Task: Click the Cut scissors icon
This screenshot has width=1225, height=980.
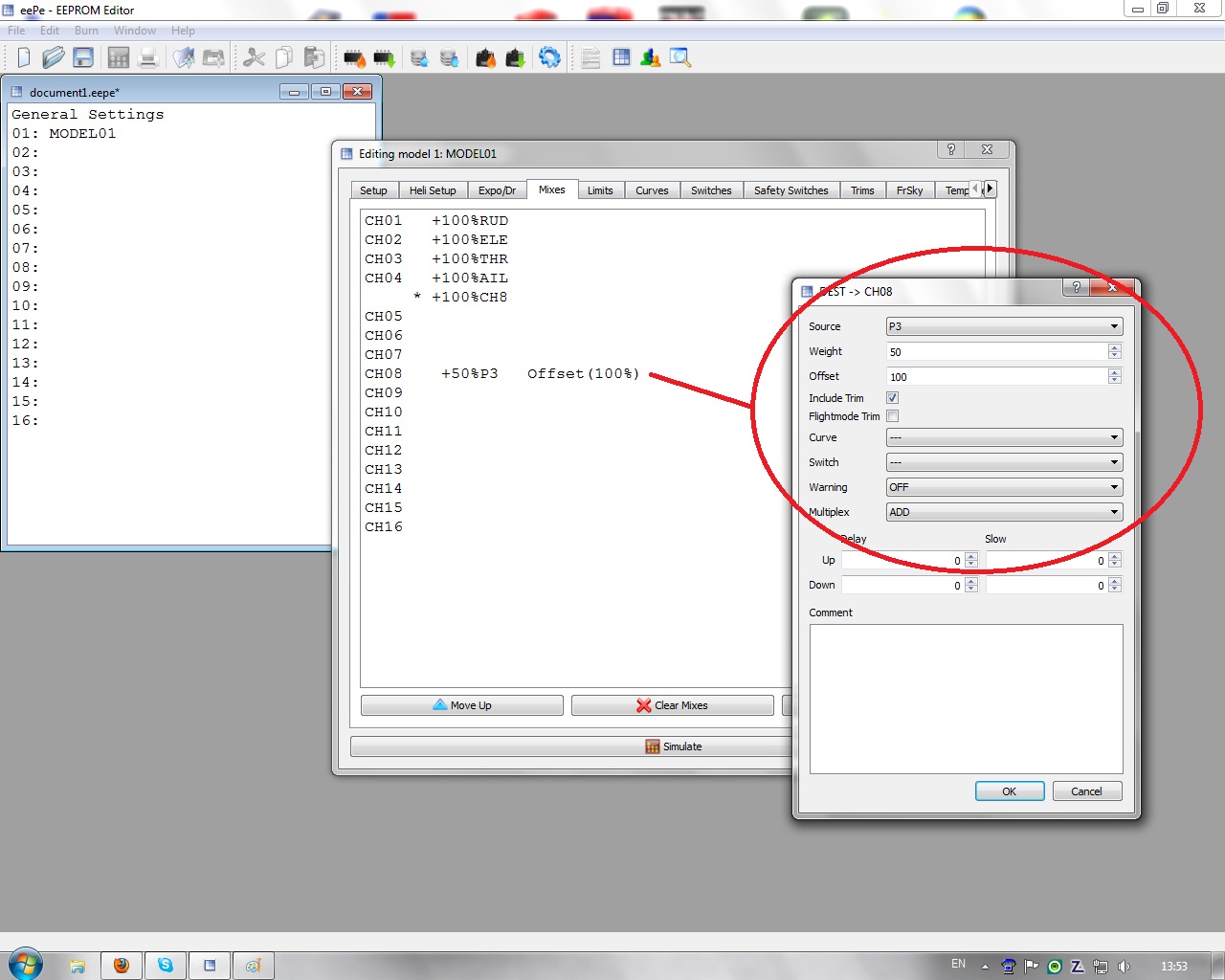Action: pos(254,57)
